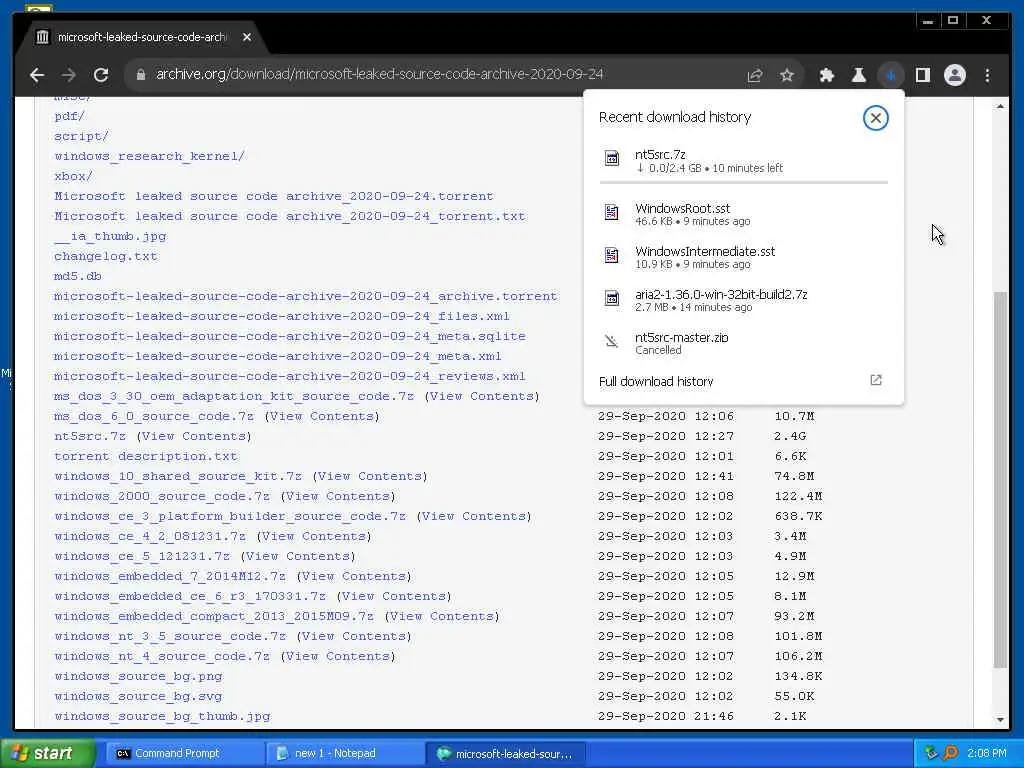Open Chrome three-dot menu
This screenshot has height=768, width=1024.
tap(987, 75)
